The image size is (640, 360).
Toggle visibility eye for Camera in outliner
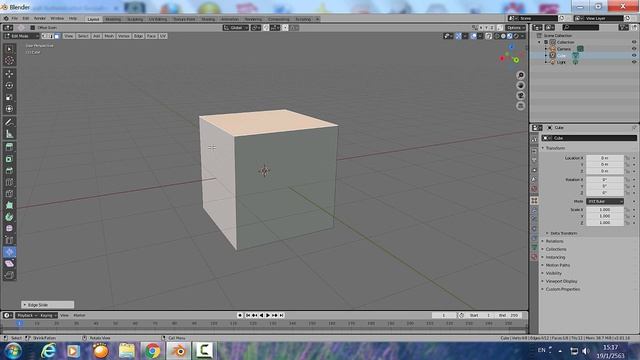tap(634, 49)
